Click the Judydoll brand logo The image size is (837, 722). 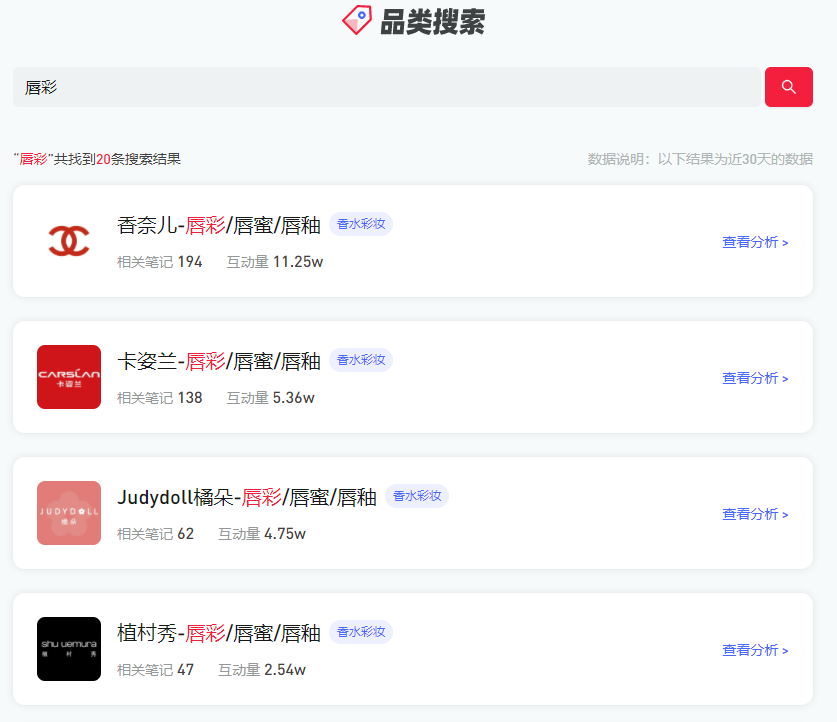coord(69,513)
